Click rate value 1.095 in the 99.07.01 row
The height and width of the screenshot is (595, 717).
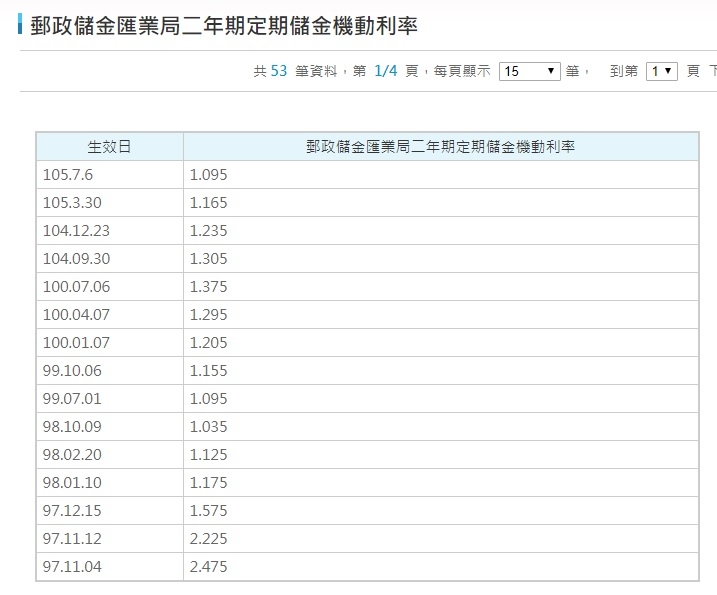209,398
